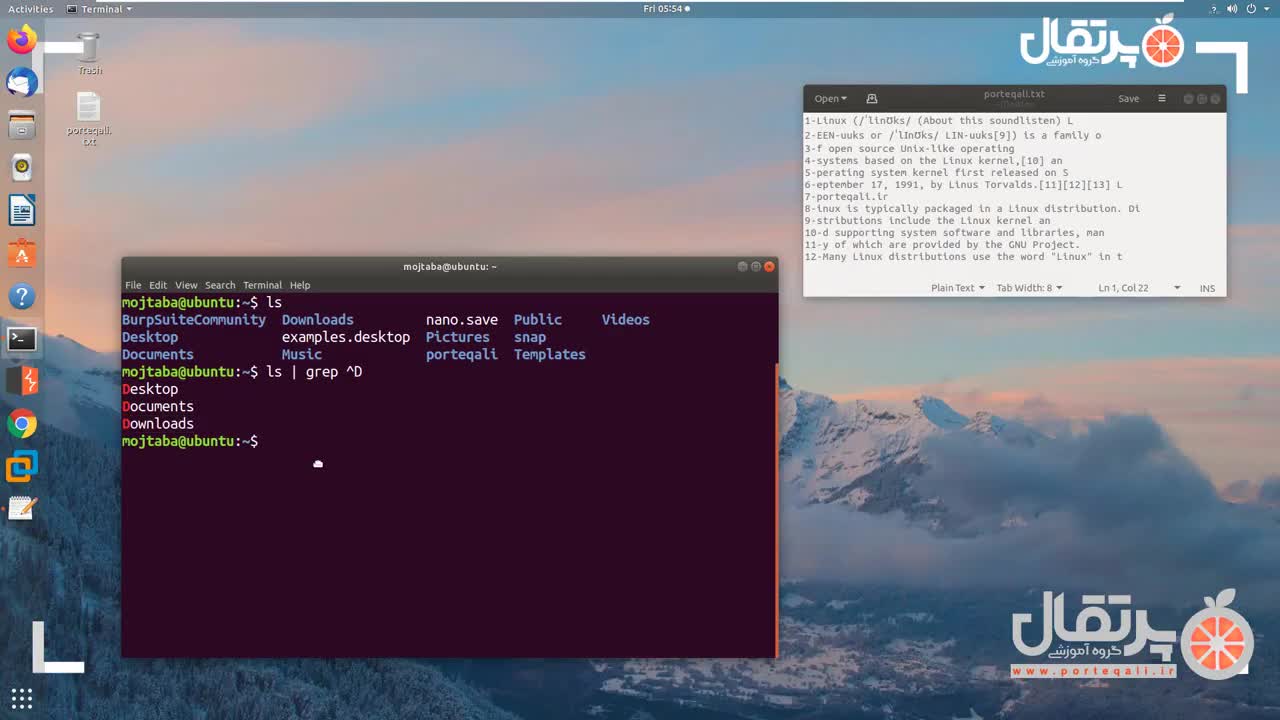Open Thunderbird mail from the dock
Screen dimensions: 1280x720
point(22,83)
